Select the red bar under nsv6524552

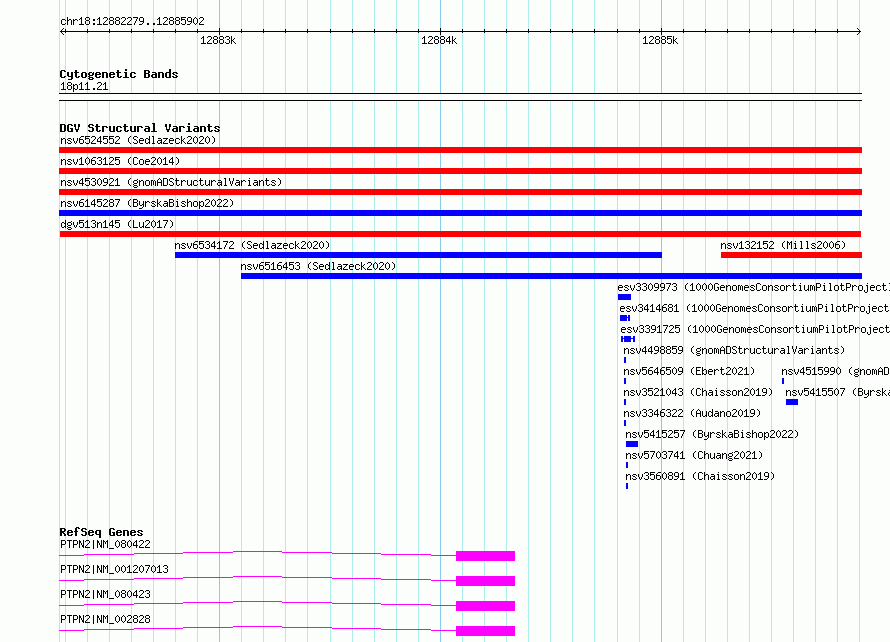[460, 150]
